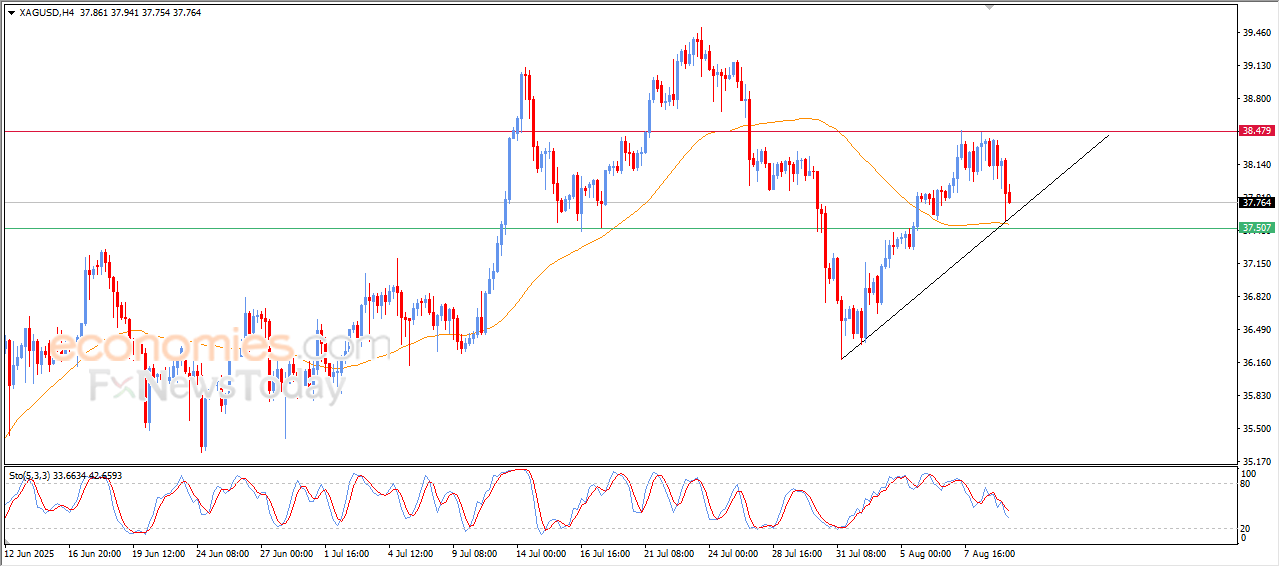
Task: Click the 37.150 price axis label
Action: [x=1257, y=264]
